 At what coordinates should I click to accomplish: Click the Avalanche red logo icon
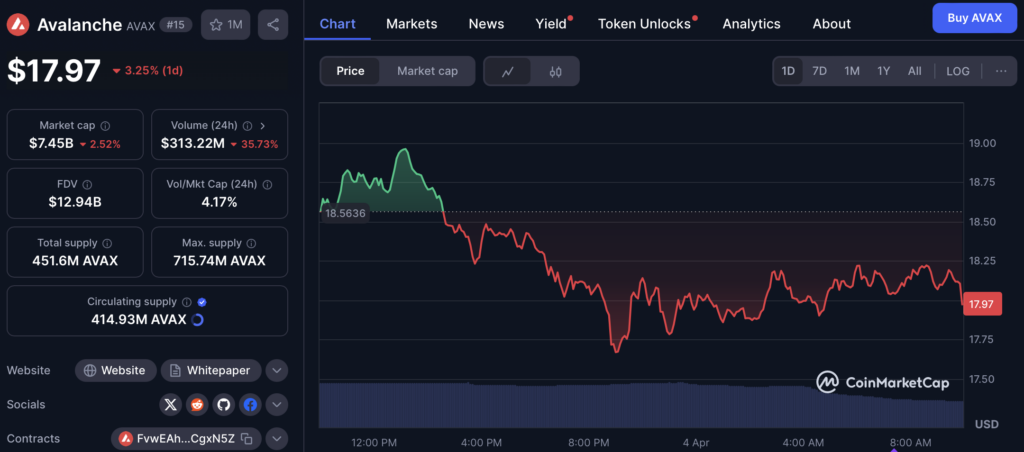pos(18,25)
